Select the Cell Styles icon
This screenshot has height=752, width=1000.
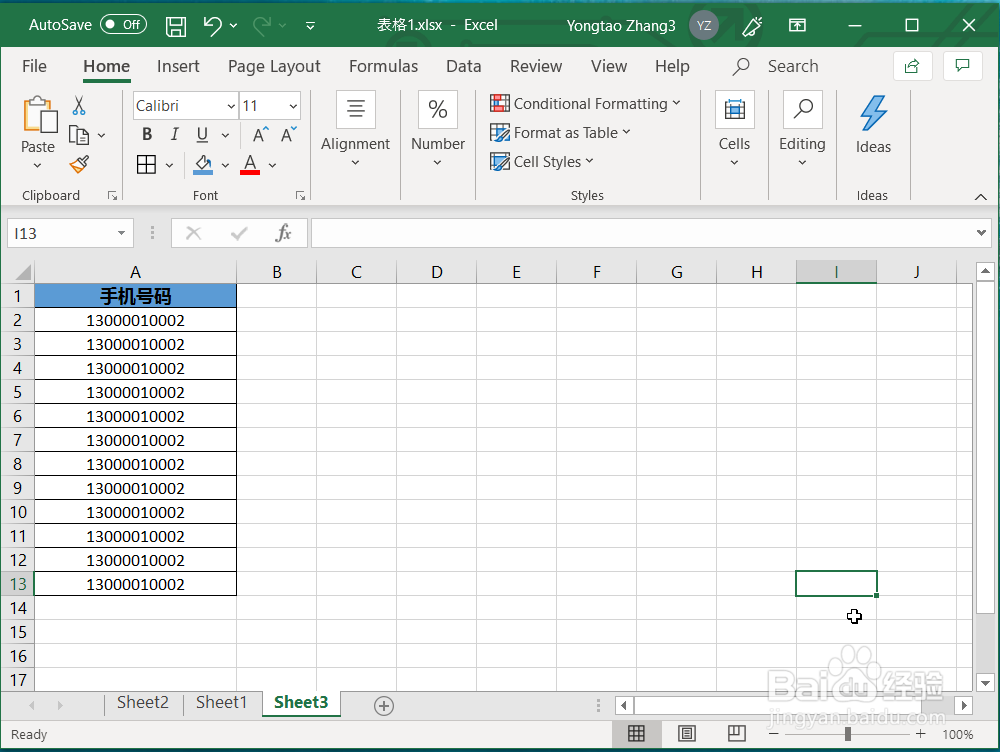[x=499, y=161]
